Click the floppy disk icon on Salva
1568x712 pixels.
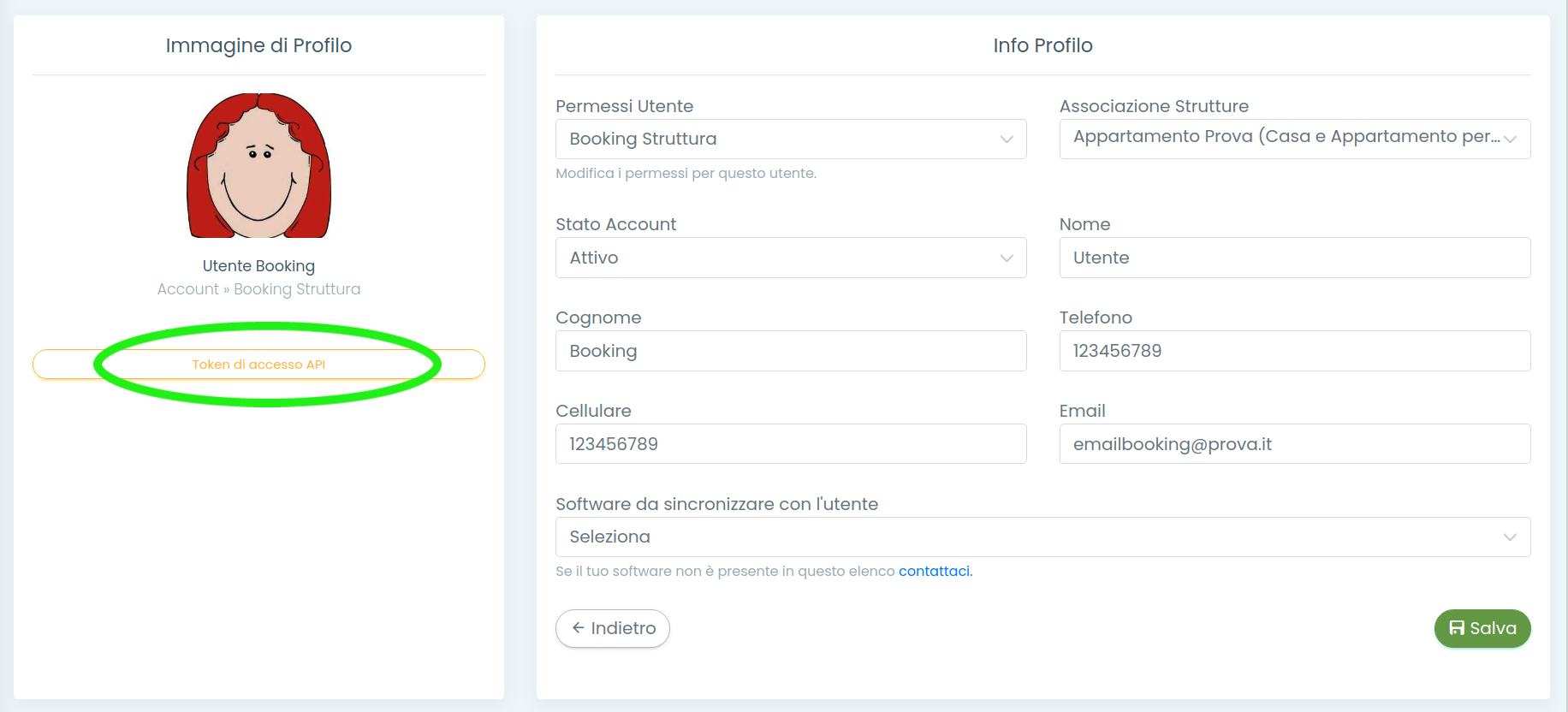(x=1456, y=628)
